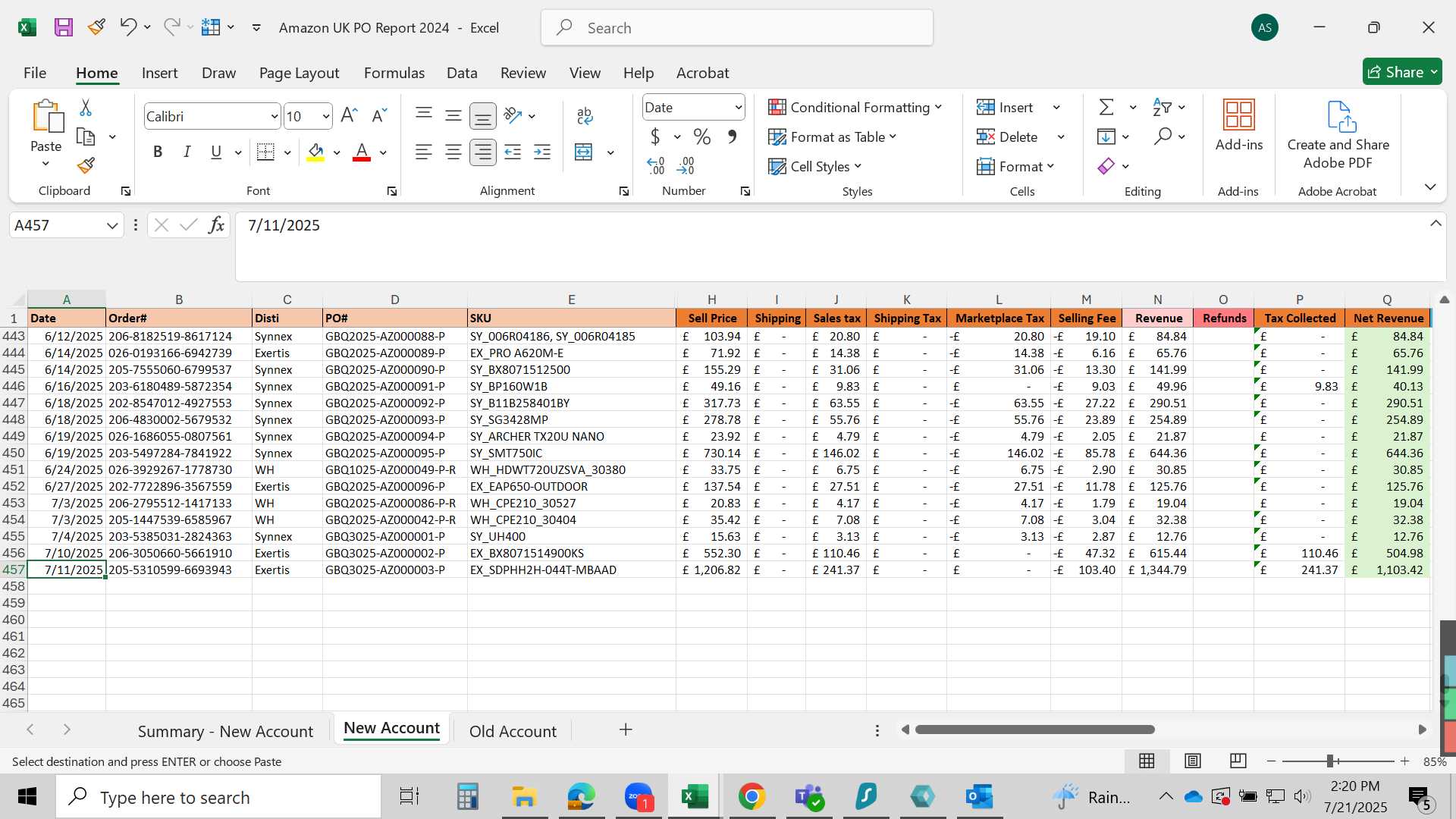This screenshot has height=819, width=1456.
Task: Click Decrease Decimal icon
Action: pyautogui.click(x=686, y=165)
